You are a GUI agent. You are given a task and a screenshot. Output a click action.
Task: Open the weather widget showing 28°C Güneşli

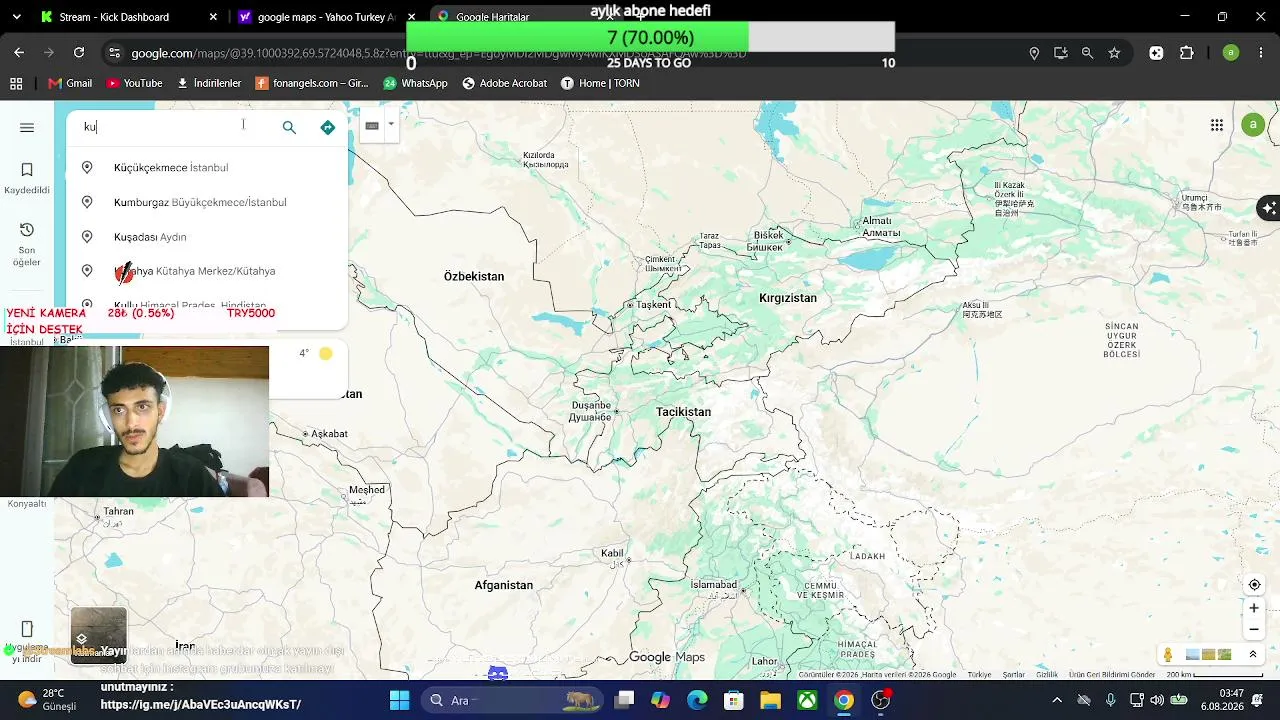[48, 699]
